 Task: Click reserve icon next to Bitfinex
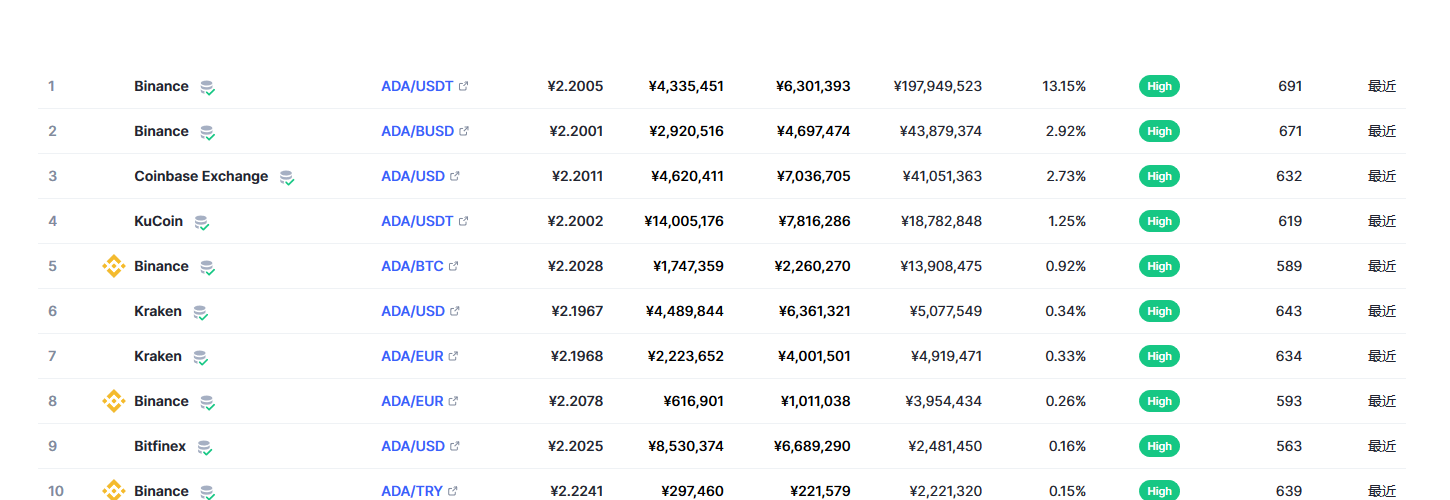click(x=205, y=448)
